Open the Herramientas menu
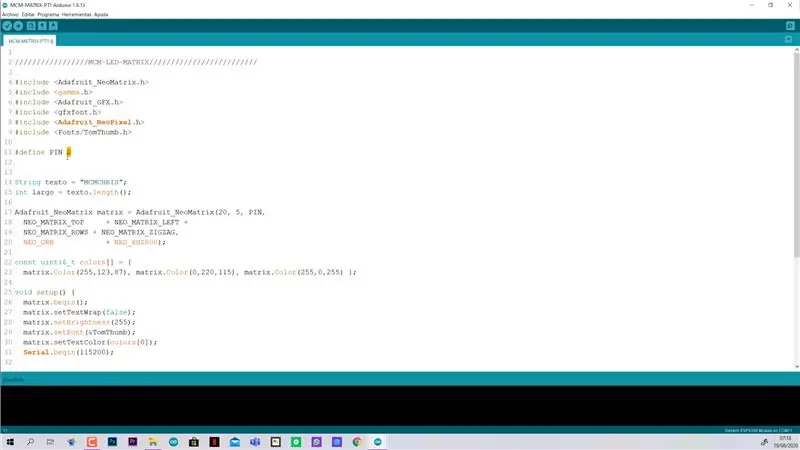This screenshot has height=450, width=800. tap(77, 14)
